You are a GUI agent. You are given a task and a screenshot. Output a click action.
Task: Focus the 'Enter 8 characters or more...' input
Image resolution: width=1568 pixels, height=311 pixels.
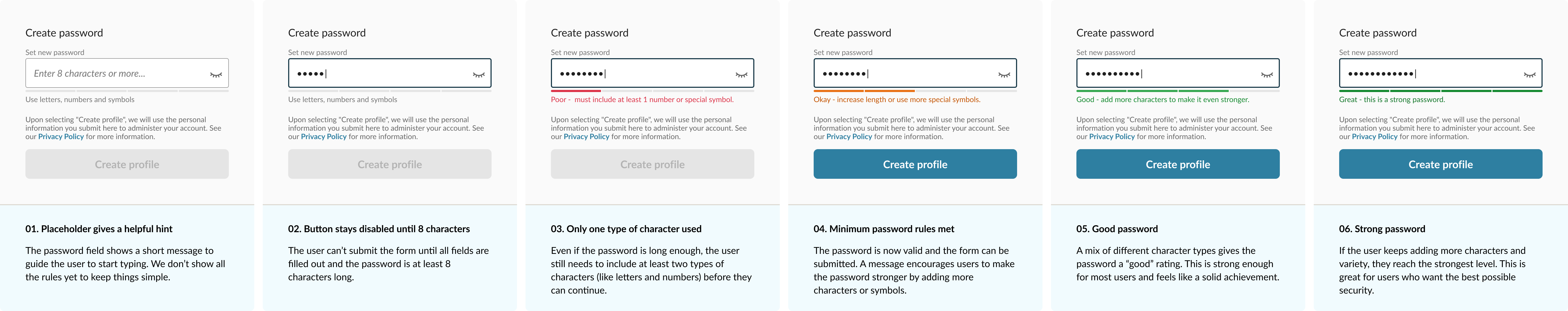pyautogui.click(x=127, y=74)
